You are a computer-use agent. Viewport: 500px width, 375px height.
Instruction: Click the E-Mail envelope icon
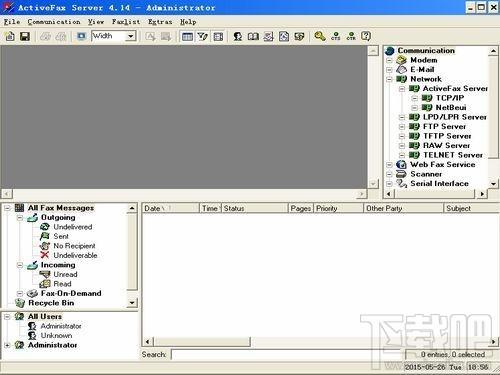click(402, 69)
